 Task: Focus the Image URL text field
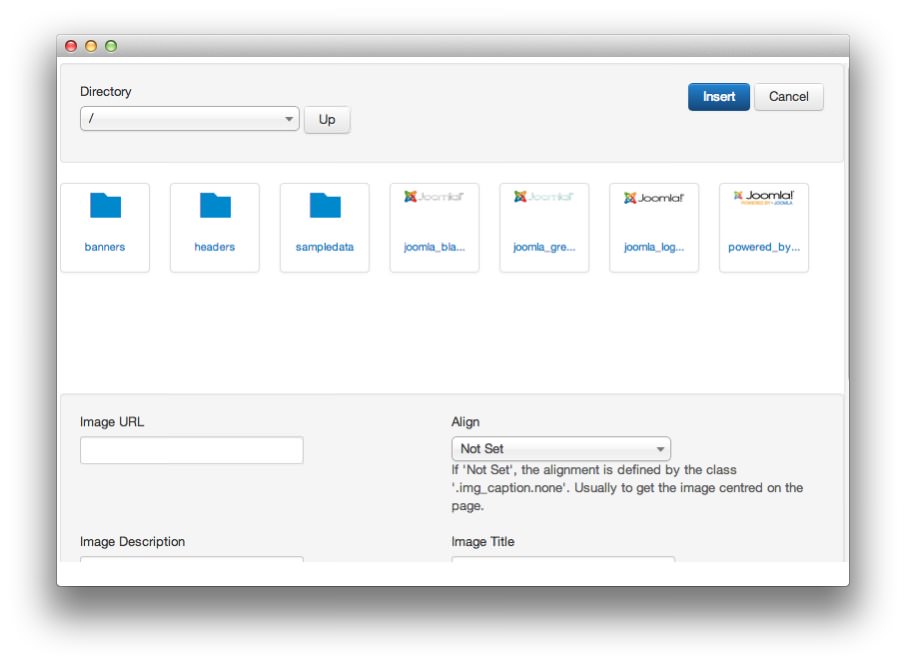click(191, 450)
